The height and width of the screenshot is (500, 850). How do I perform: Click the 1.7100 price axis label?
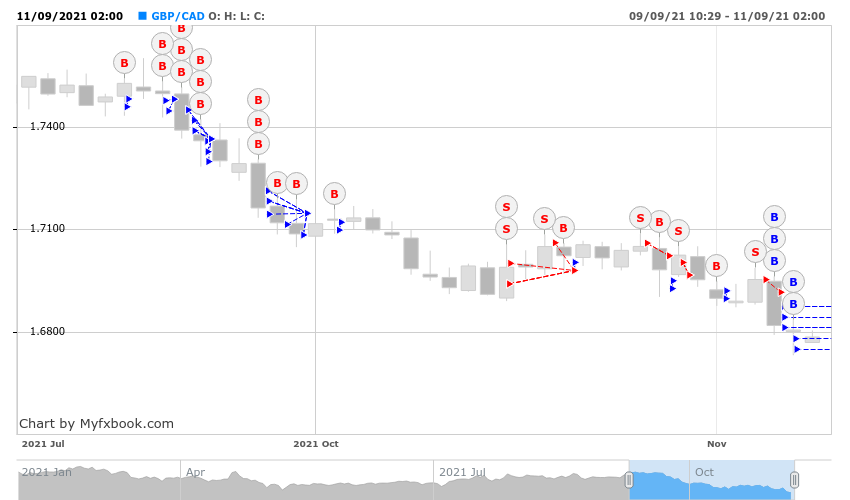(x=47, y=228)
